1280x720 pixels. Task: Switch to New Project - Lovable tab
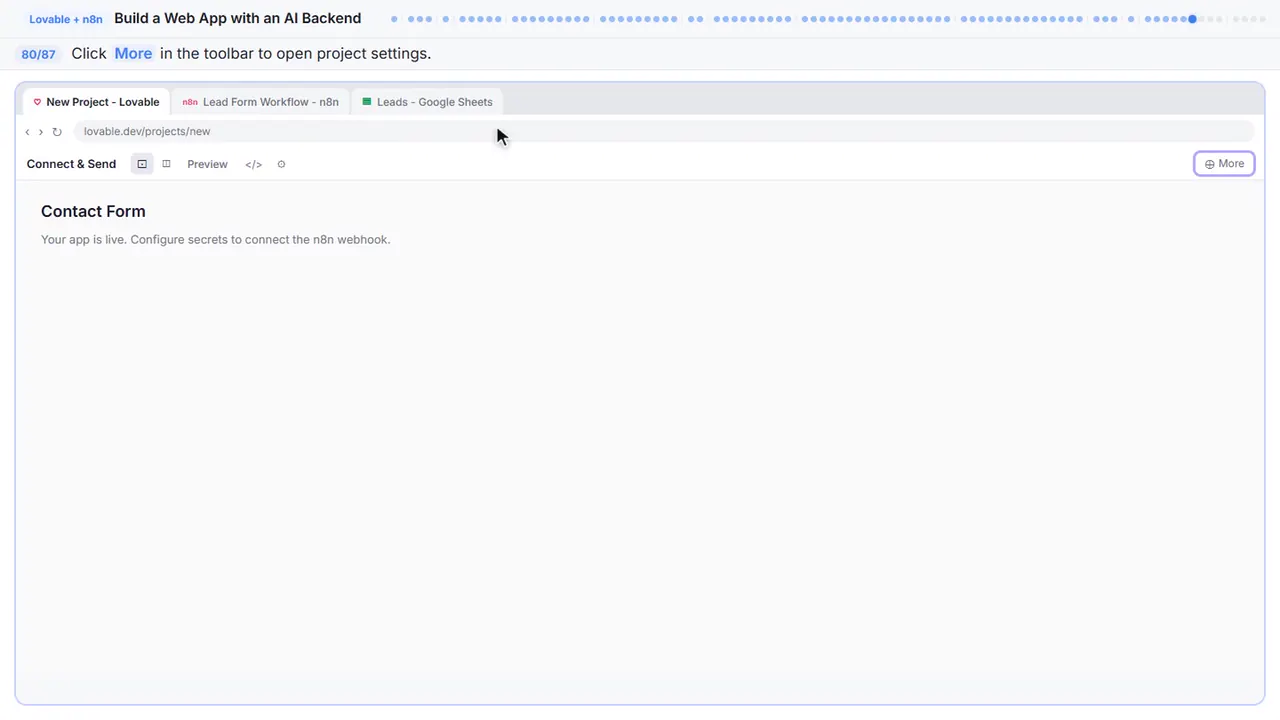point(96,102)
